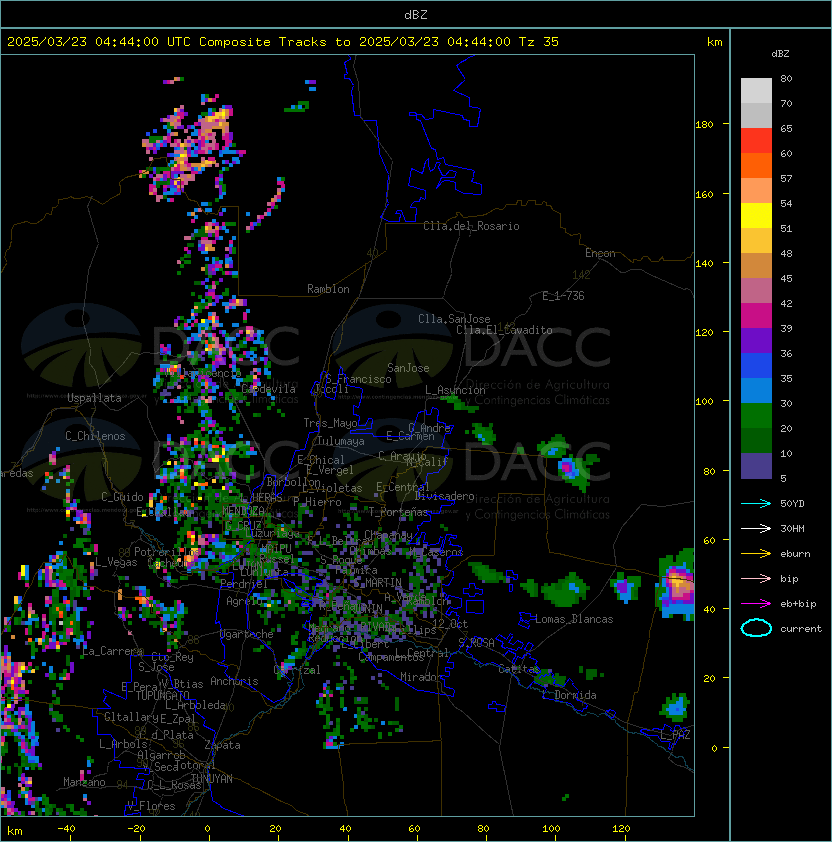Click the Zapata place label
The width and height of the screenshot is (832, 842).
222,745
